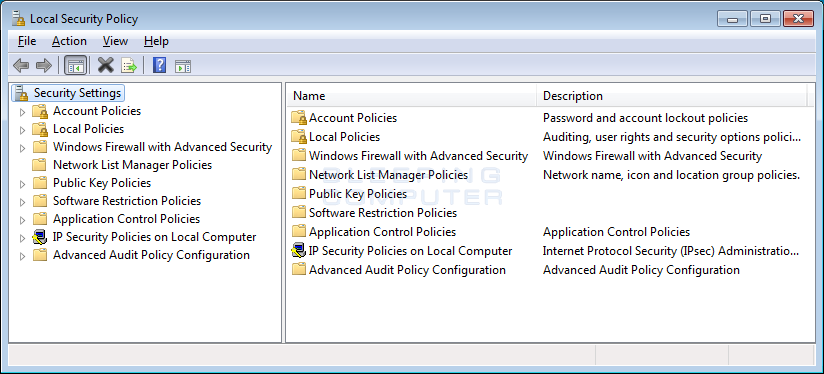The image size is (824, 374).
Task: Toggle Show/Hide Action Pane toolbar icon
Action: (182, 66)
